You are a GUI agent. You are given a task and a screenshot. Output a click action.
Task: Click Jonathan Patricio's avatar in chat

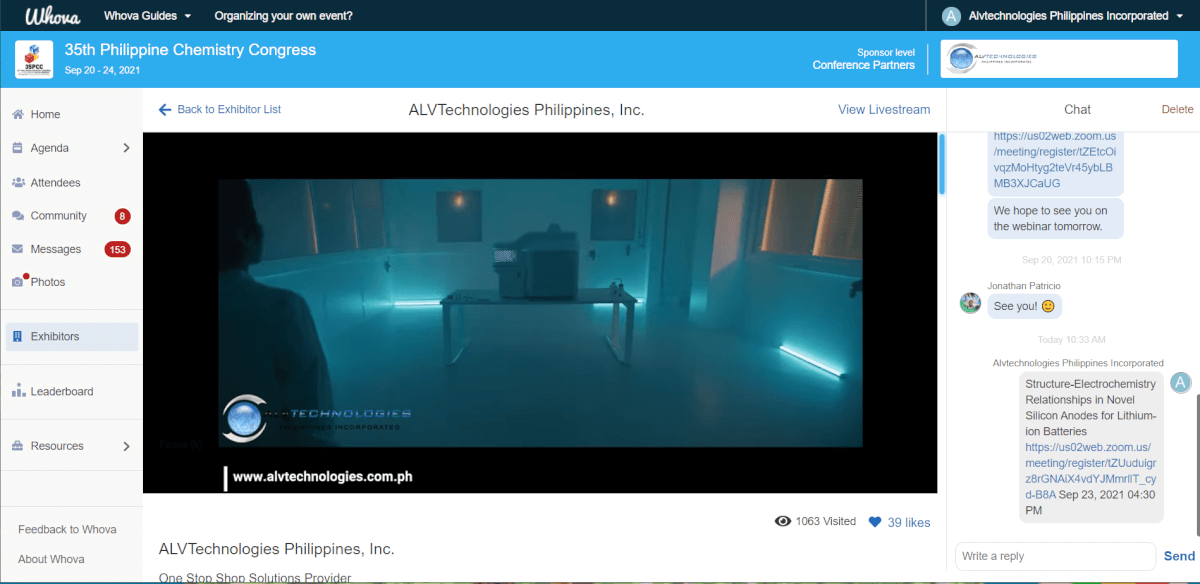click(x=970, y=303)
